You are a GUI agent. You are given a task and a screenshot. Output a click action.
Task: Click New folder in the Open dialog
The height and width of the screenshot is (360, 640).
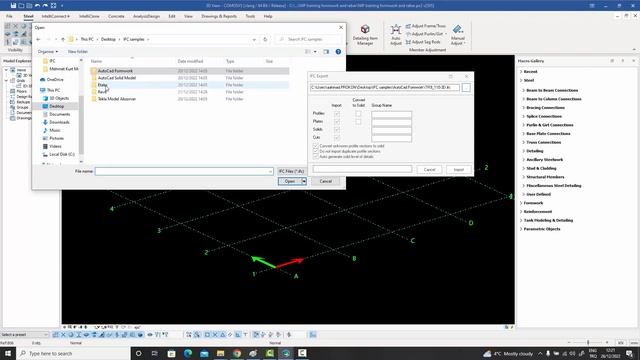pos(78,51)
